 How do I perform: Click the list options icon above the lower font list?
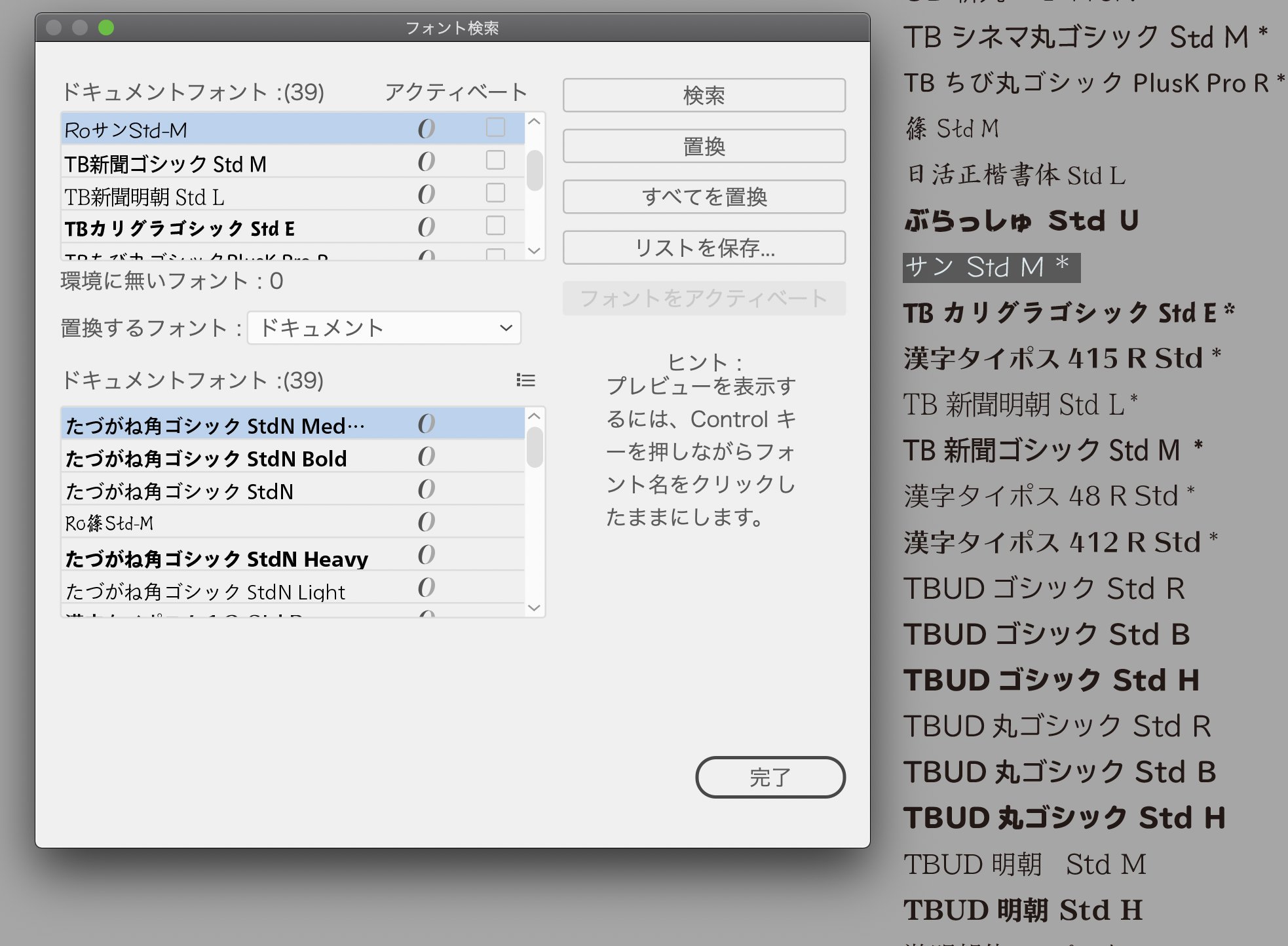point(525,380)
